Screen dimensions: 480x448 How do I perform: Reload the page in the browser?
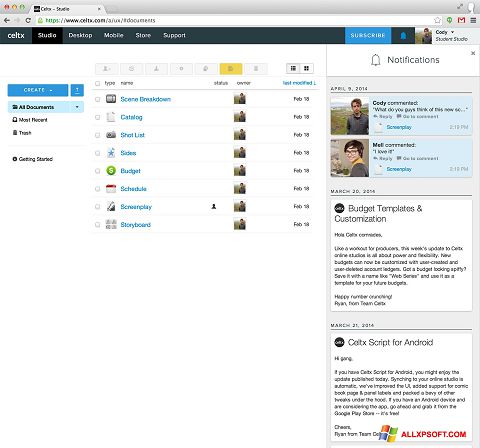28,20
